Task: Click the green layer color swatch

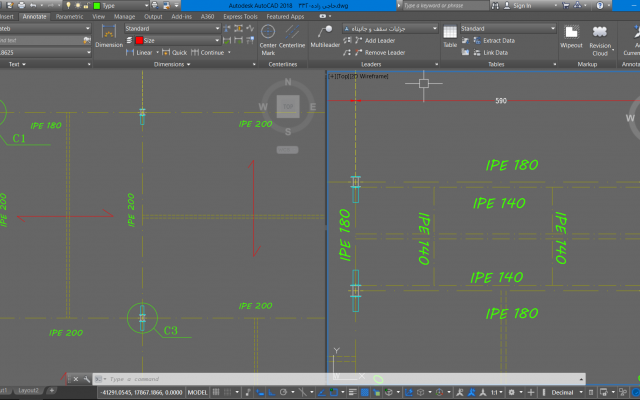Action: (97, 5)
